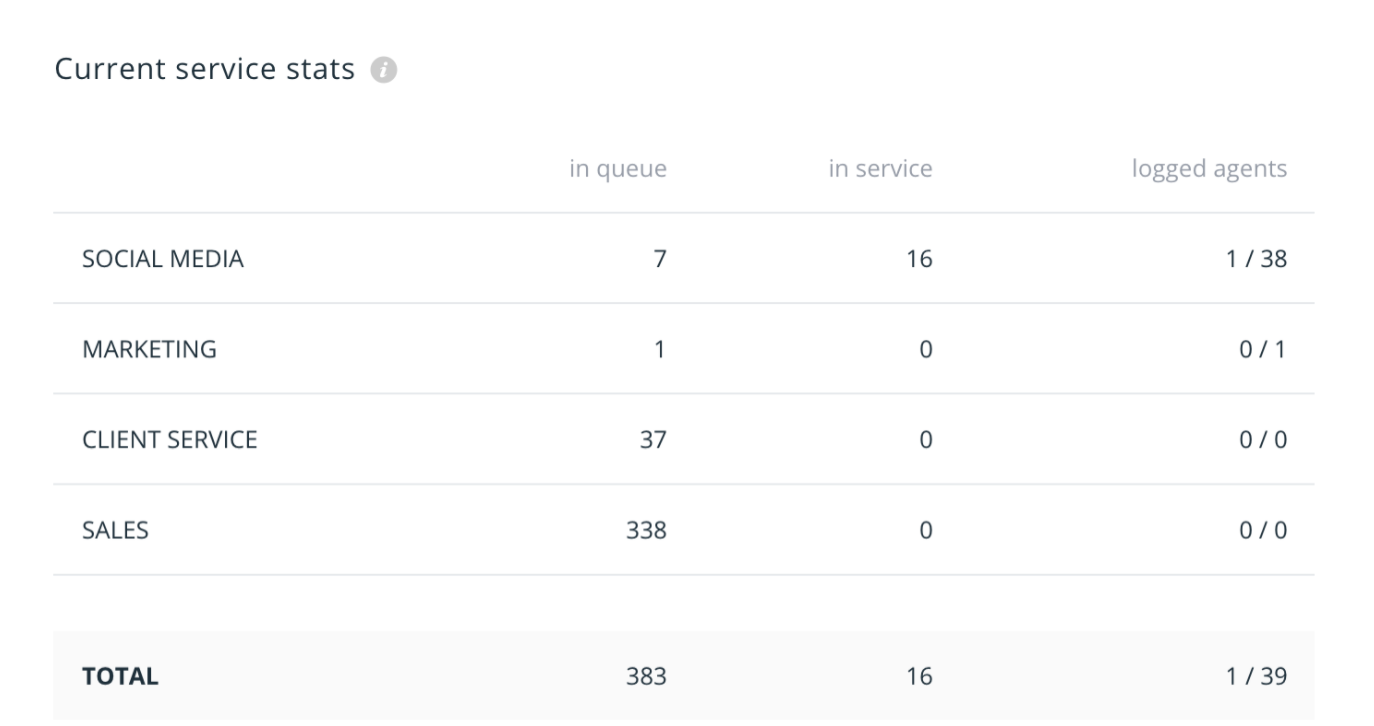Click total in queue value 383

pyautogui.click(x=646, y=676)
